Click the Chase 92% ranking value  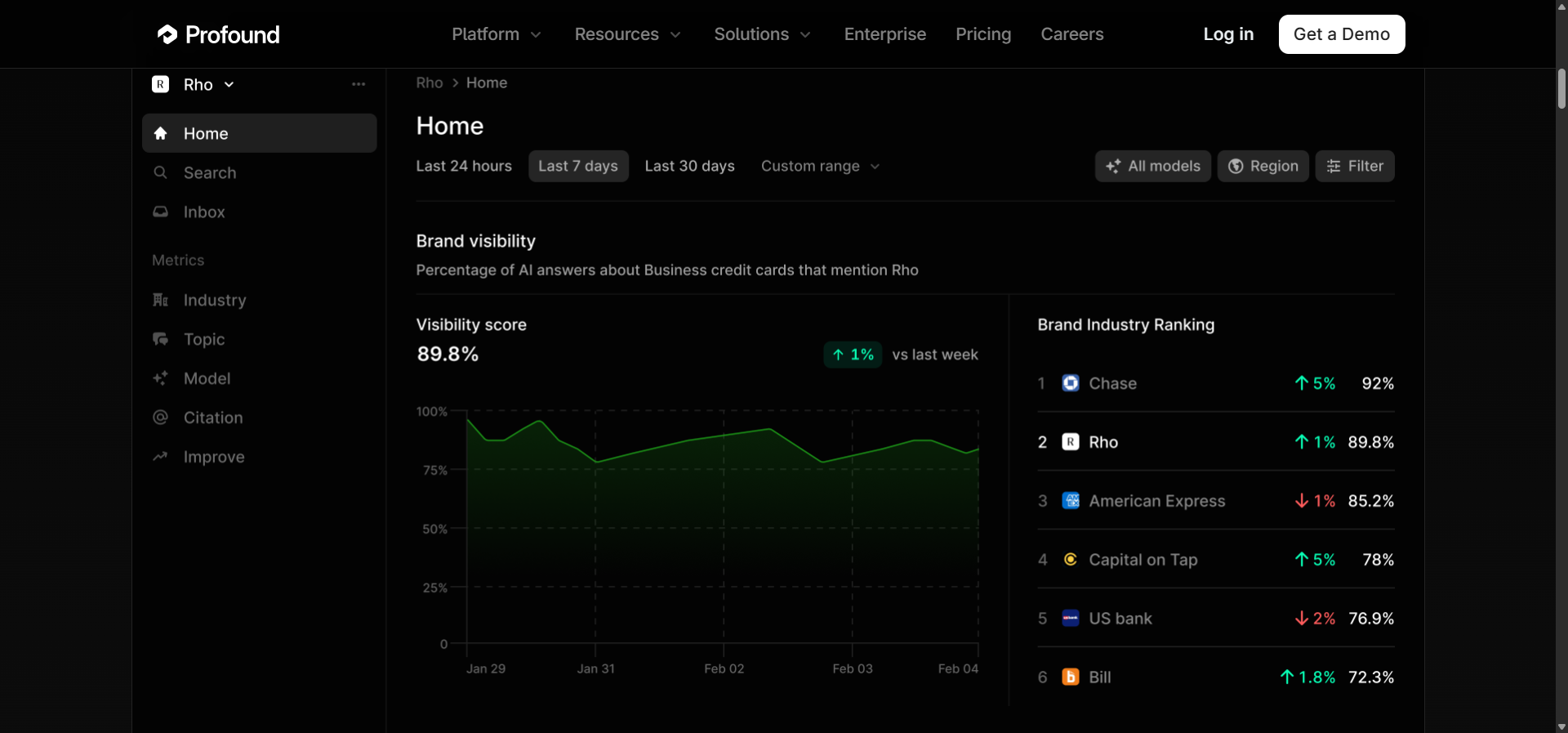[1378, 383]
